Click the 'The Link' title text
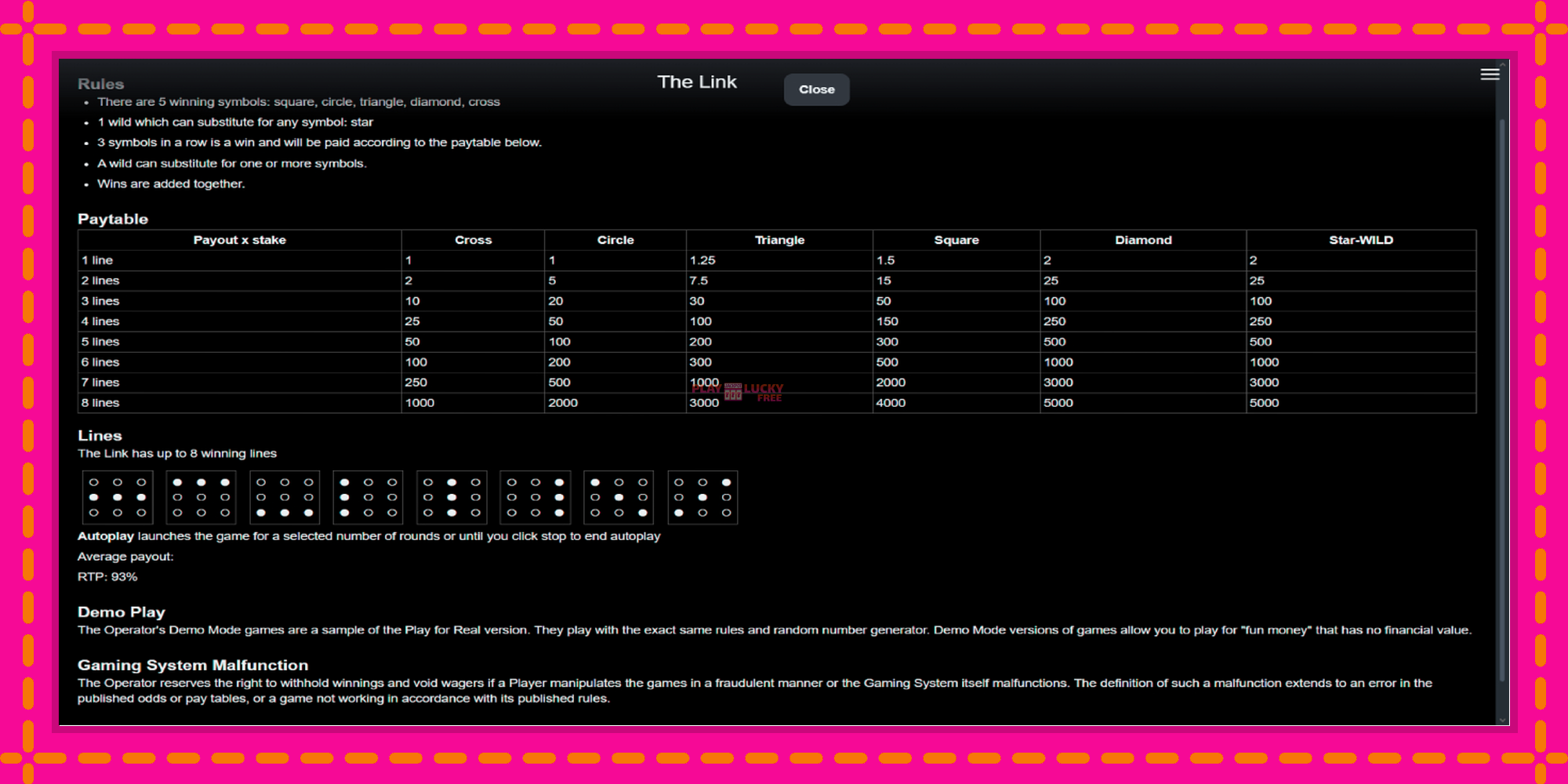Viewport: 1568px width, 784px height. (697, 82)
